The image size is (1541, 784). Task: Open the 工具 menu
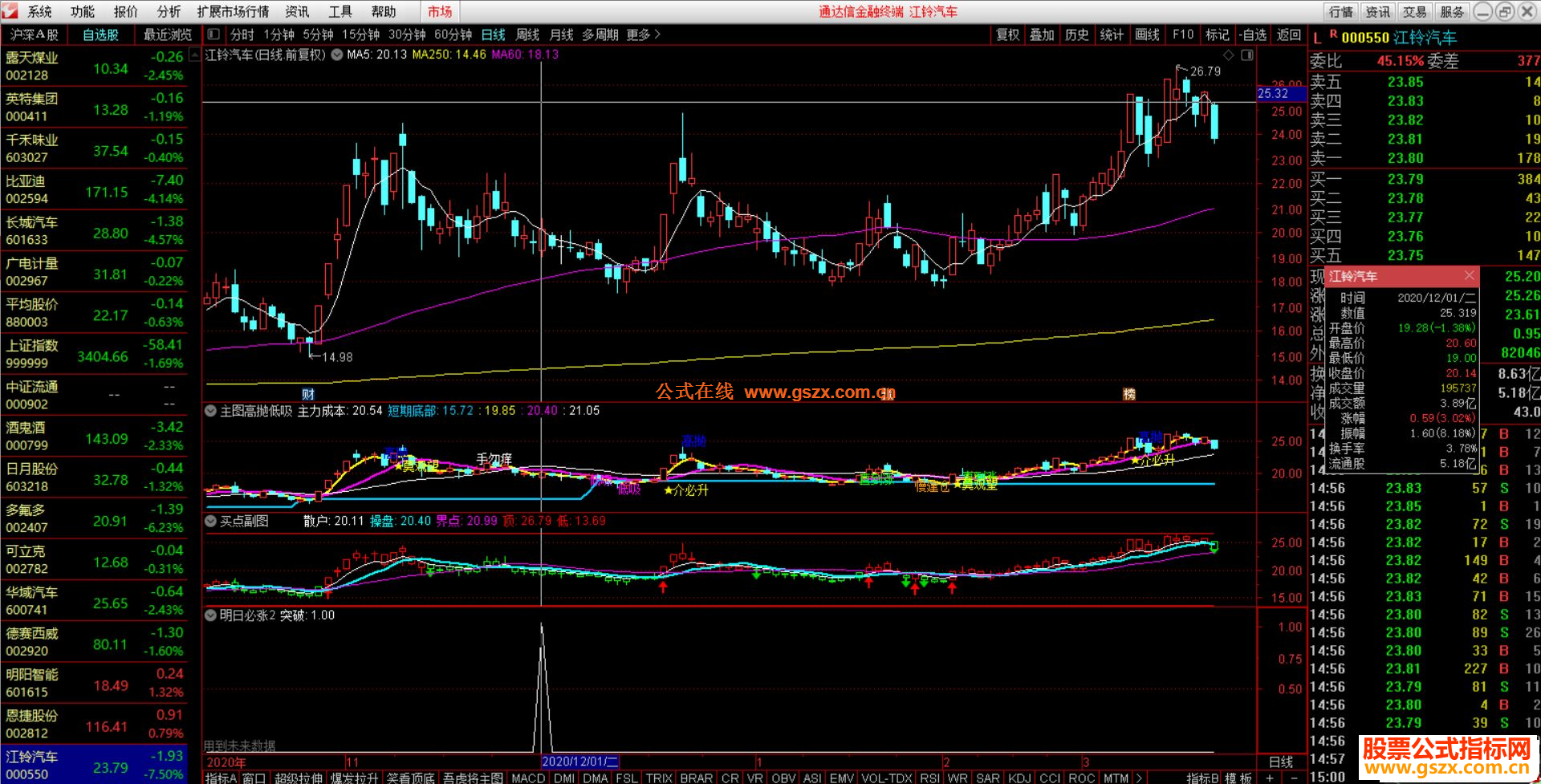pos(340,11)
